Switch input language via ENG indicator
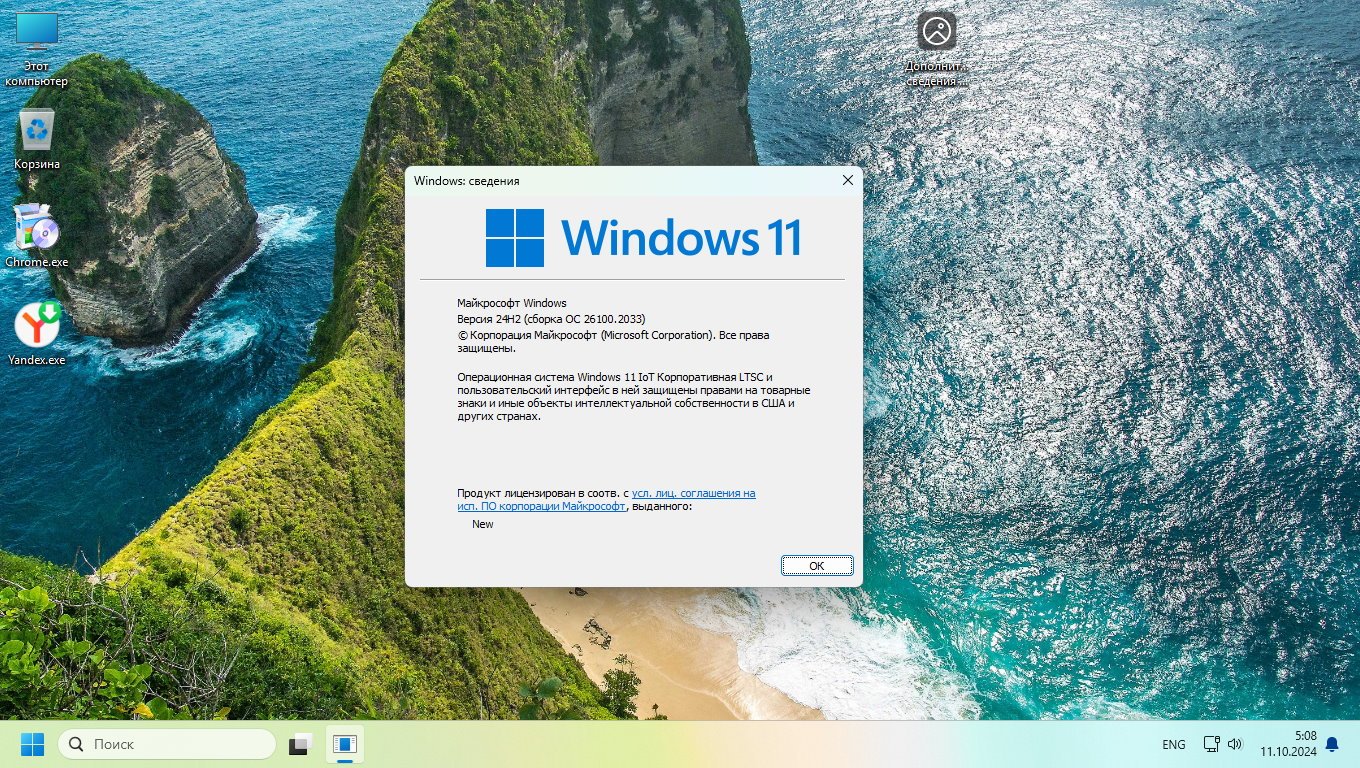Screen dimensions: 1360x768 click(1174, 745)
